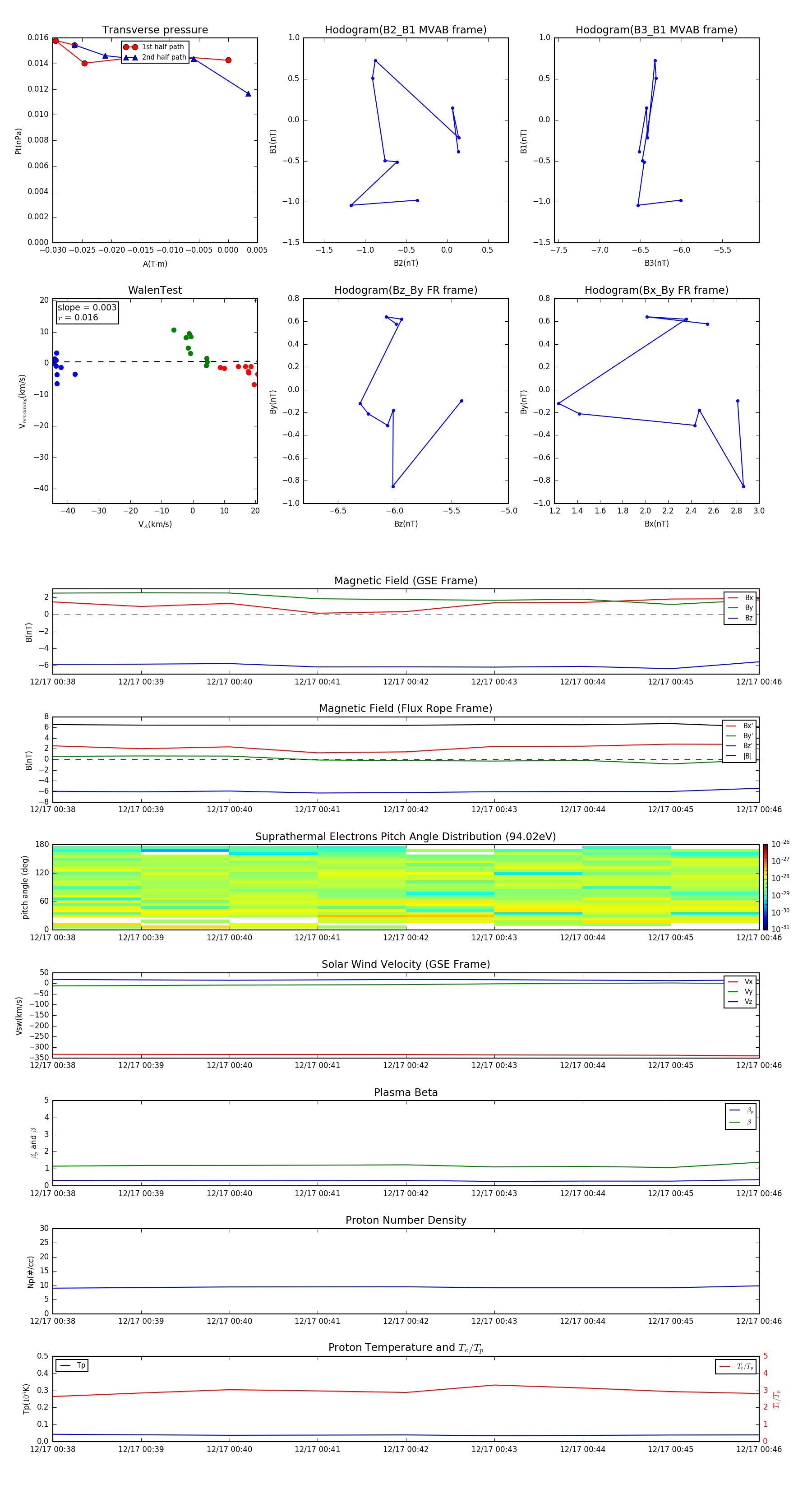Click the red 'Te/Tp' right axis label
This screenshot has width=812, height=1489.
(777, 1399)
